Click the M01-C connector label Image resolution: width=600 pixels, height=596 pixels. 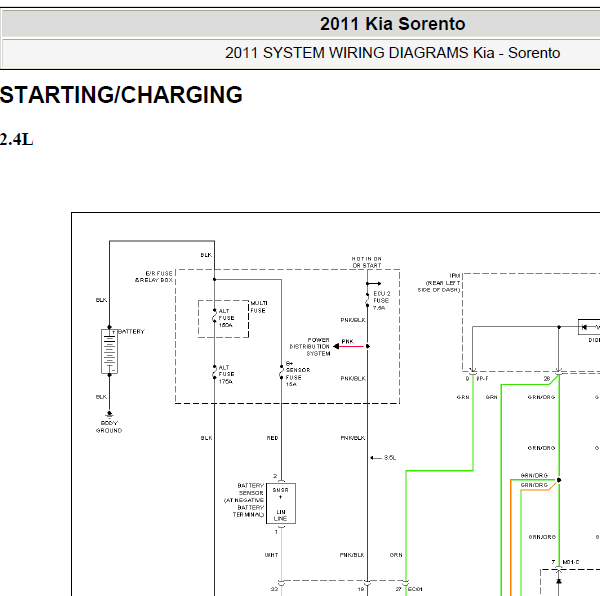571,562
